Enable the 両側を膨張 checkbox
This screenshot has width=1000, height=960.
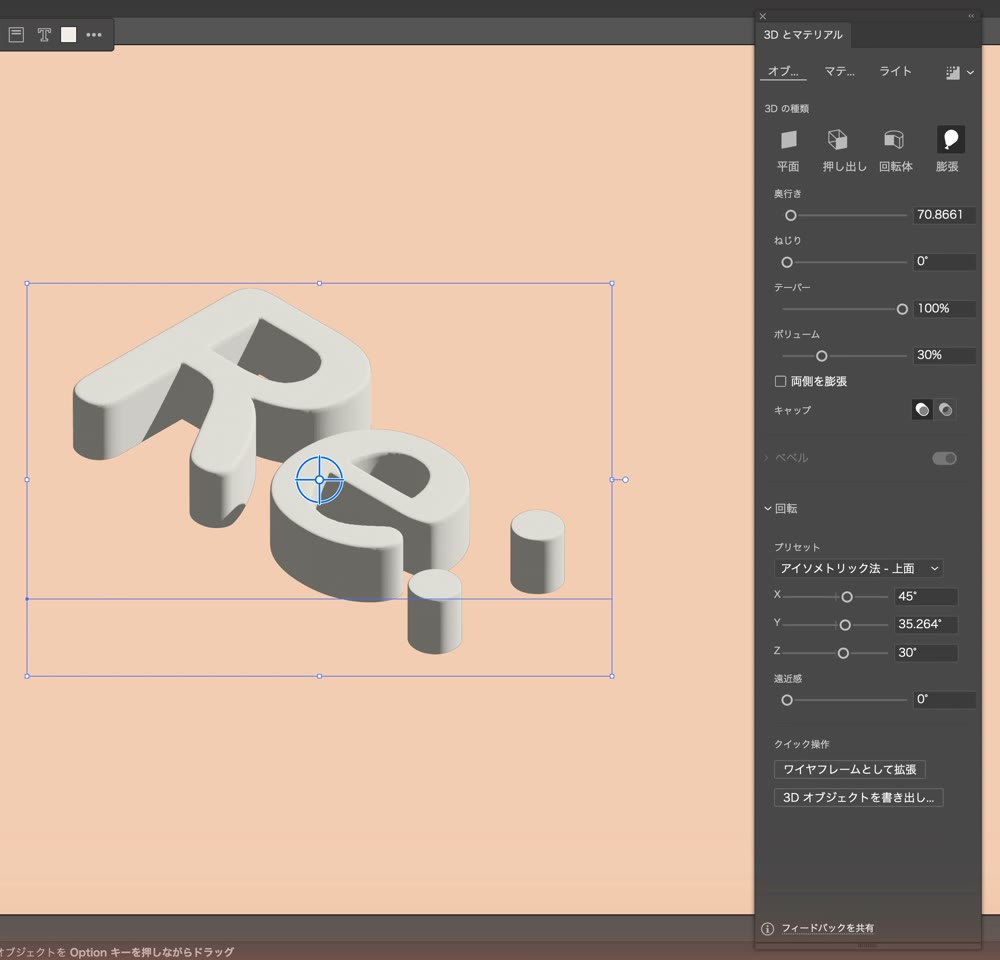(x=780, y=381)
